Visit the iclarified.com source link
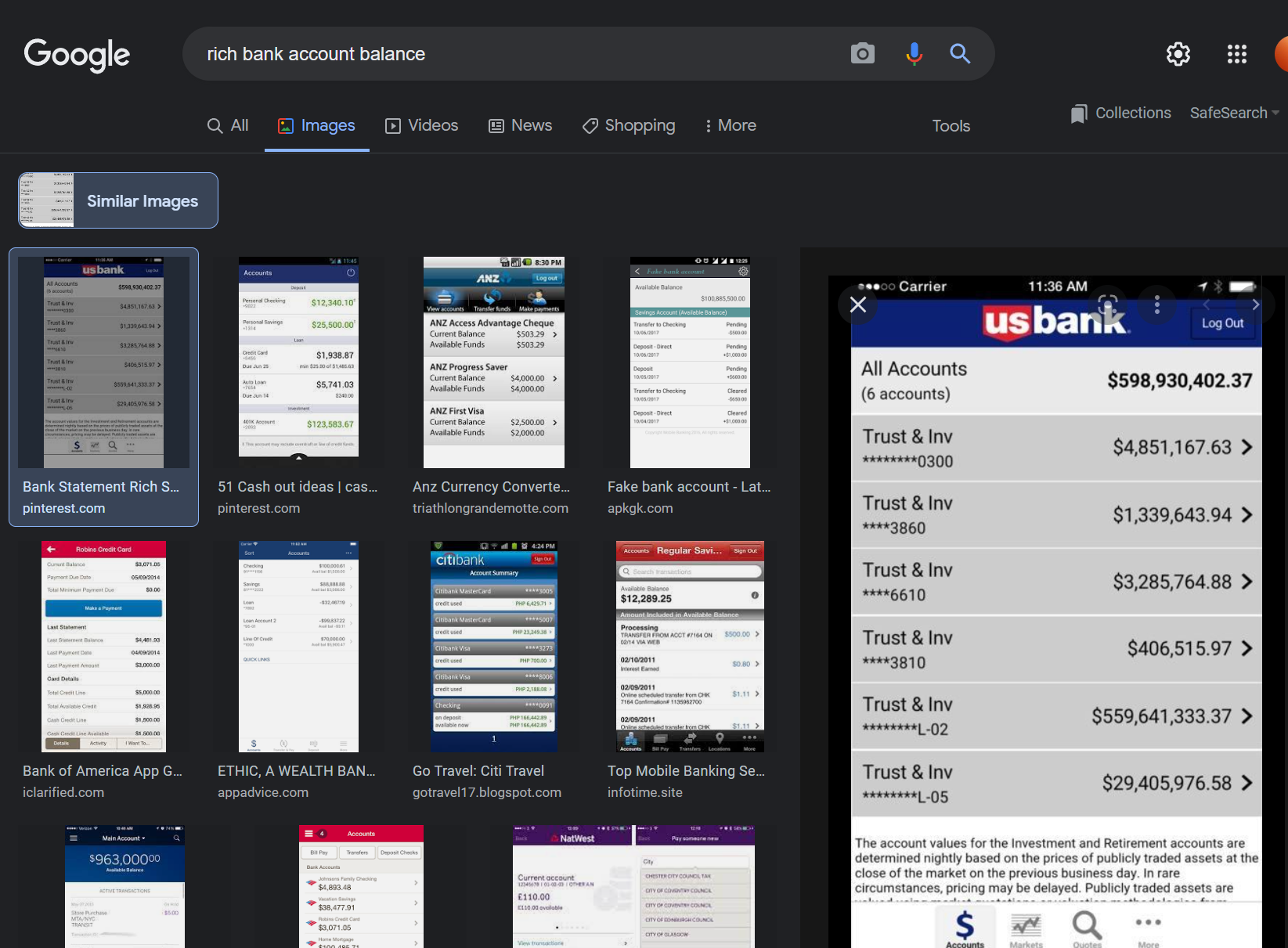 (63, 792)
